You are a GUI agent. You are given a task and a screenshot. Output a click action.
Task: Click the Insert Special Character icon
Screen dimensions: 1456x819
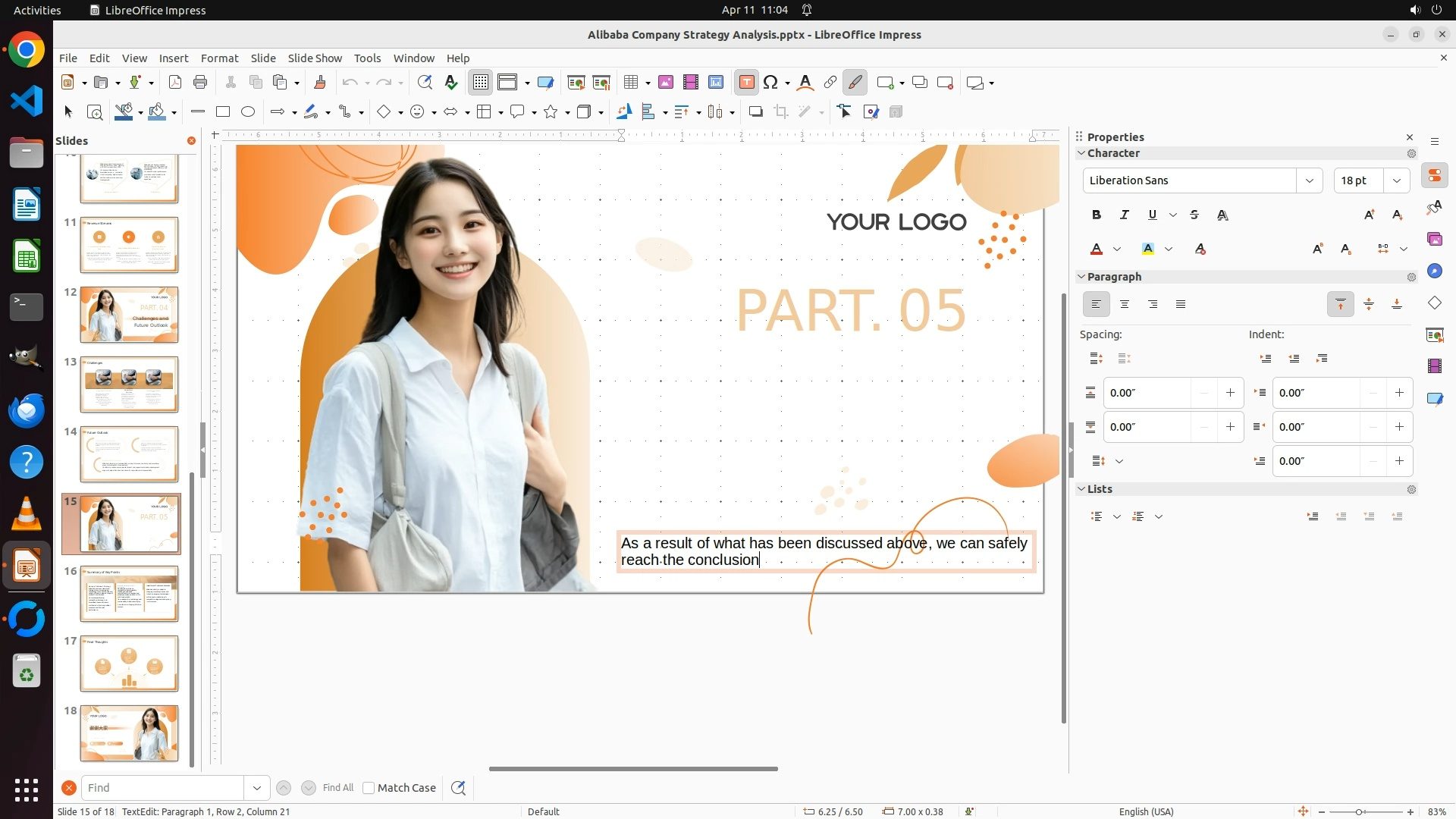point(770,83)
